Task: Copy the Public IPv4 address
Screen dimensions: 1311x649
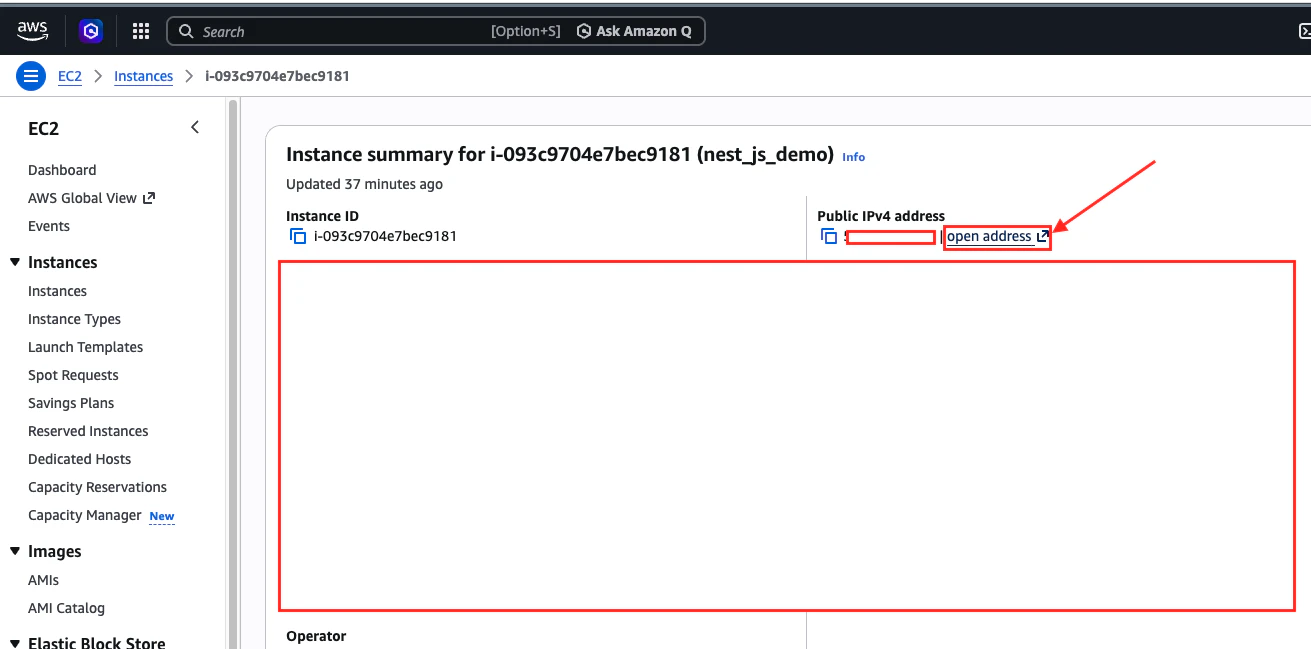Action: [828, 237]
